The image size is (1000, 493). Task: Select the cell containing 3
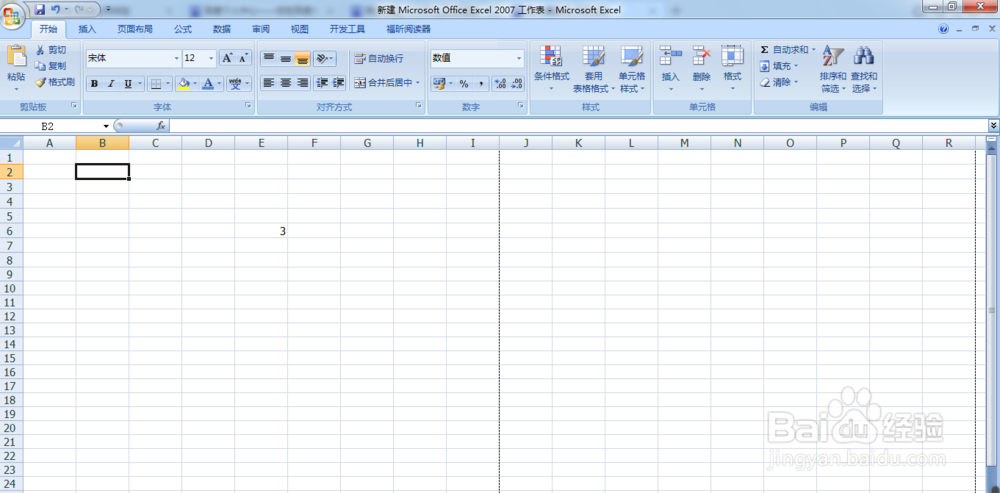(x=261, y=232)
